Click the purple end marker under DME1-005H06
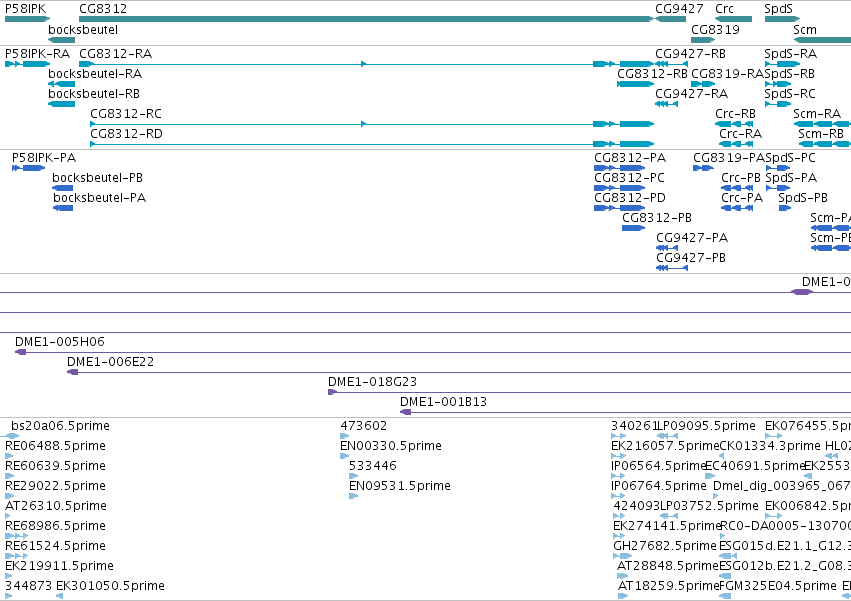Viewport: 851px width, 601px height. [20, 352]
